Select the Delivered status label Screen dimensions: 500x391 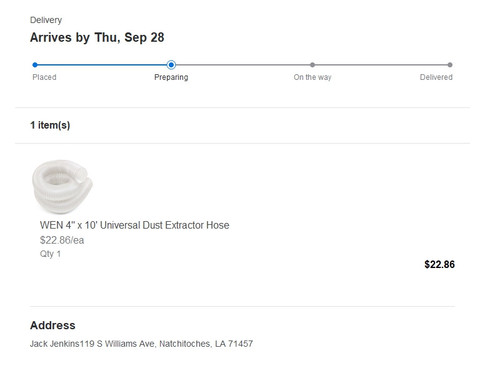coord(436,77)
